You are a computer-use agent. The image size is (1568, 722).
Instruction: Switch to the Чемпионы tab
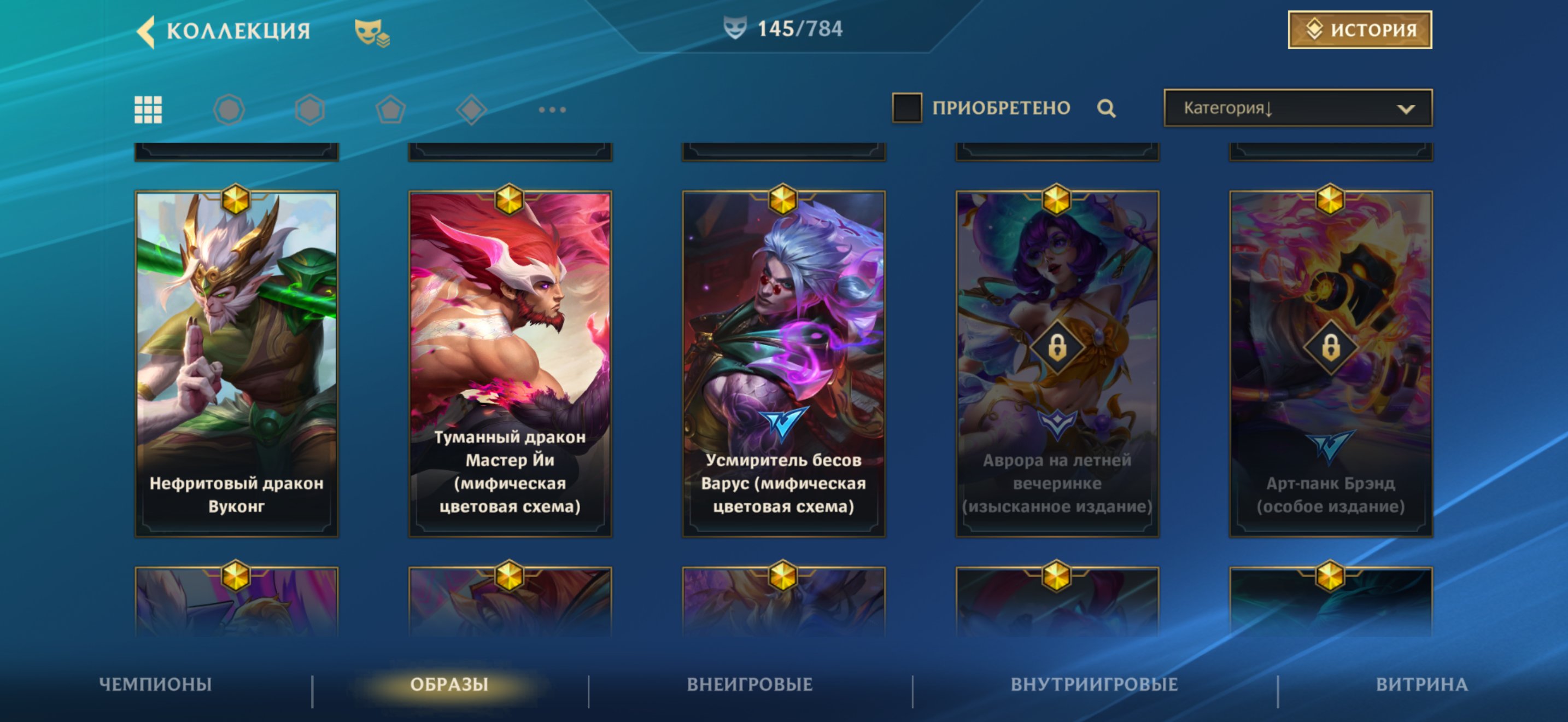pyautogui.click(x=156, y=684)
